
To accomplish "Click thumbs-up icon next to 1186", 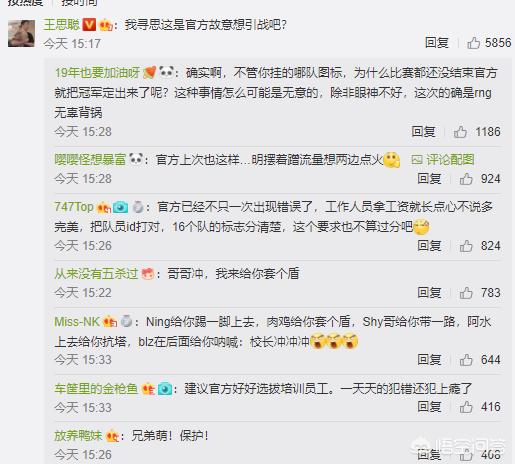I will pyautogui.click(x=460, y=132).
